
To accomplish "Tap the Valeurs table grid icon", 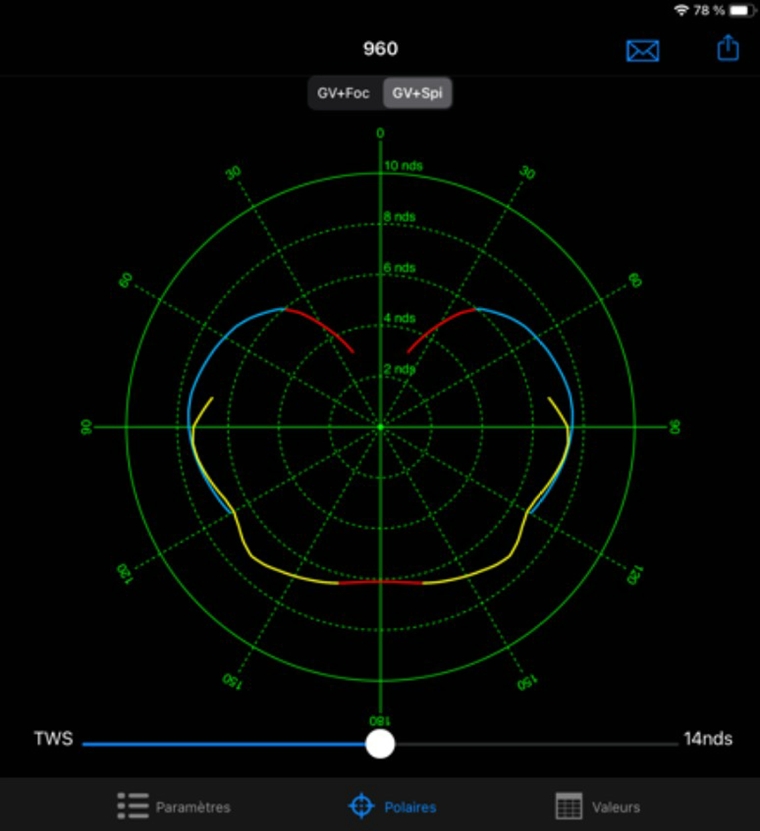I will click(568, 806).
